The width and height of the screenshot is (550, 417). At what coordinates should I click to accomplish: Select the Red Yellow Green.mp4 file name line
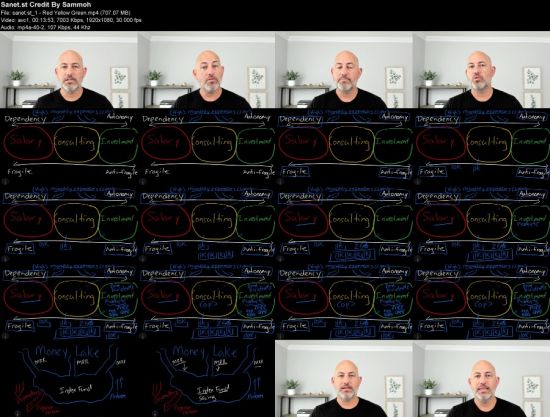coord(66,13)
